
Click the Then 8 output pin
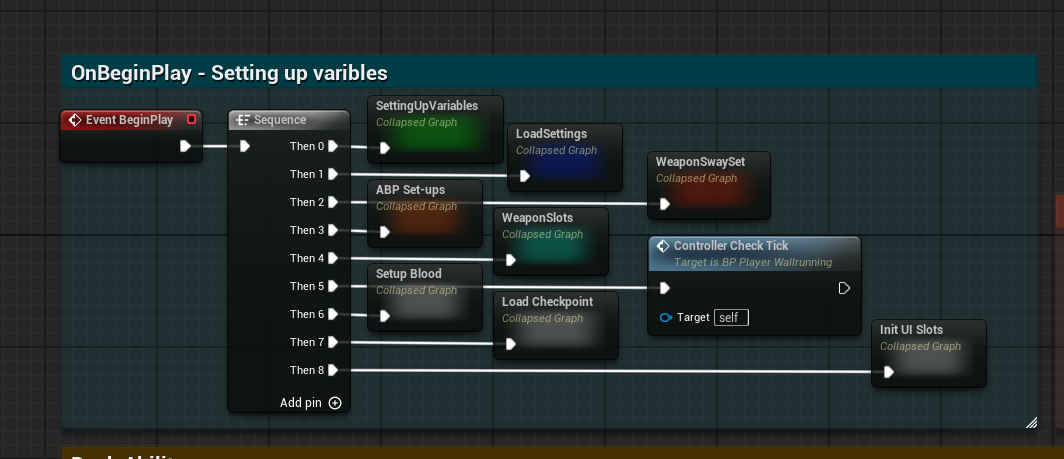click(333, 370)
